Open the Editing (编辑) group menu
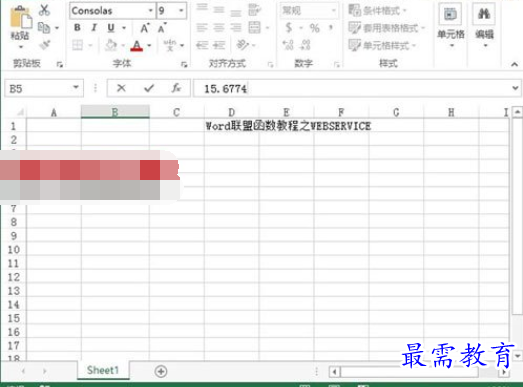 click(484, 26)
